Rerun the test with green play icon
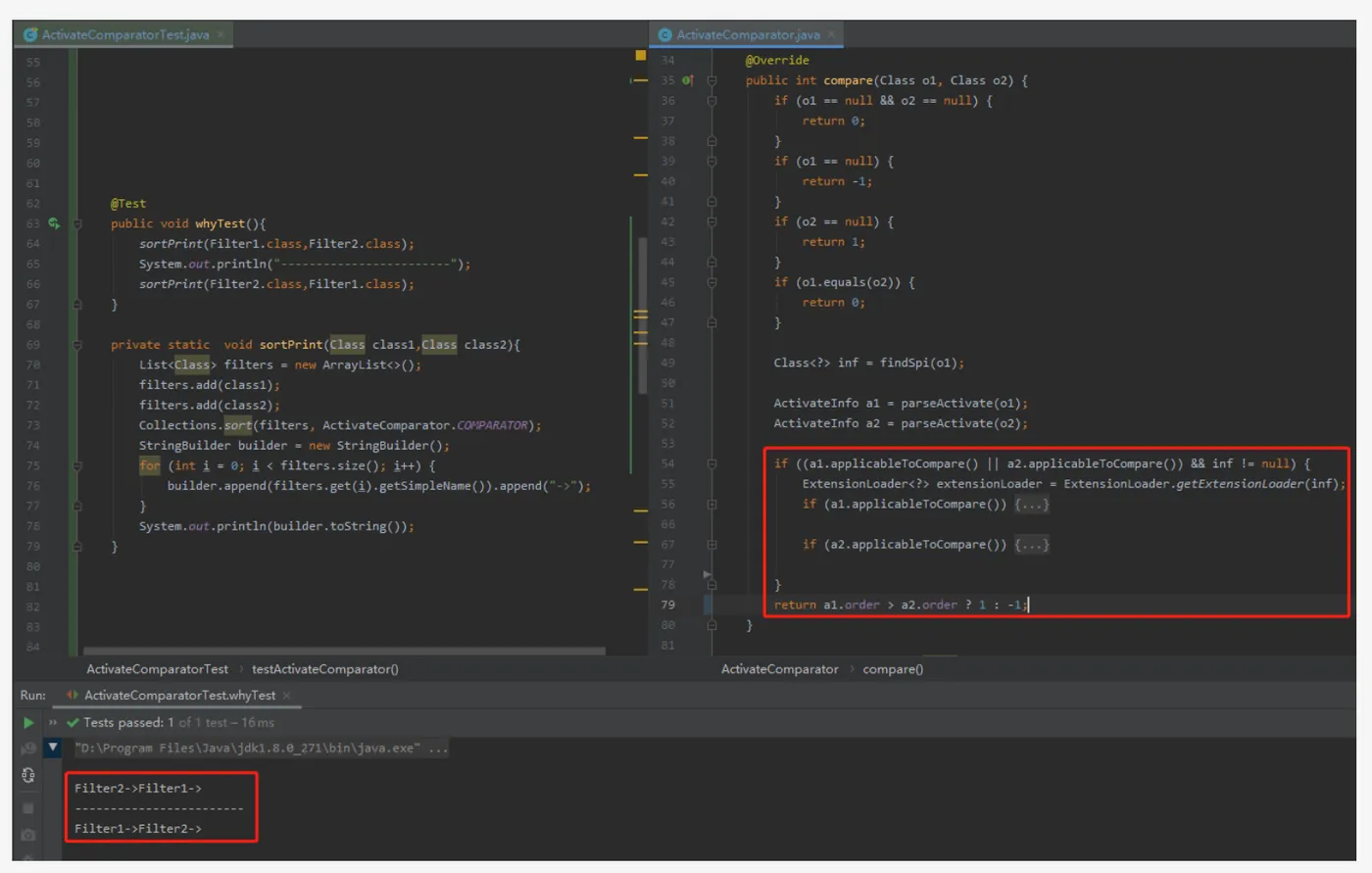The width and height of the screenshot is (1372, 873). [28, 723]
